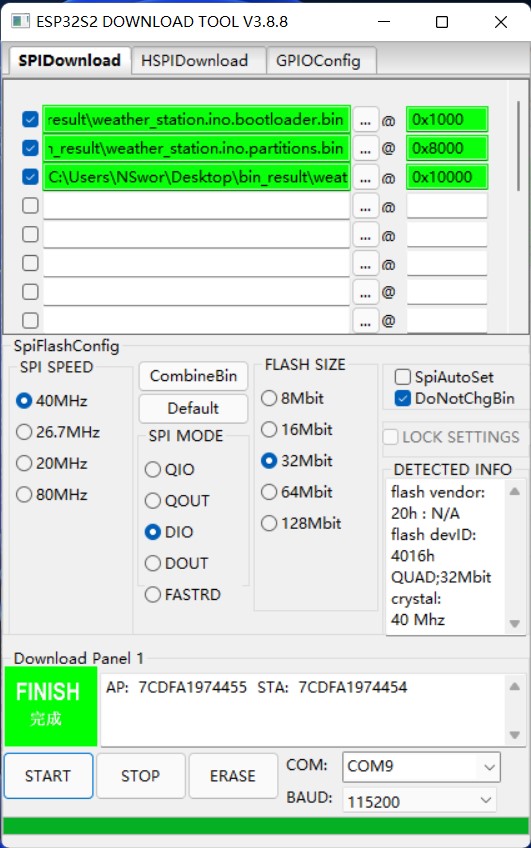Switch to the HSPIDownload tab
This screenshot has height=848, width=531.
tap(198, 60)
